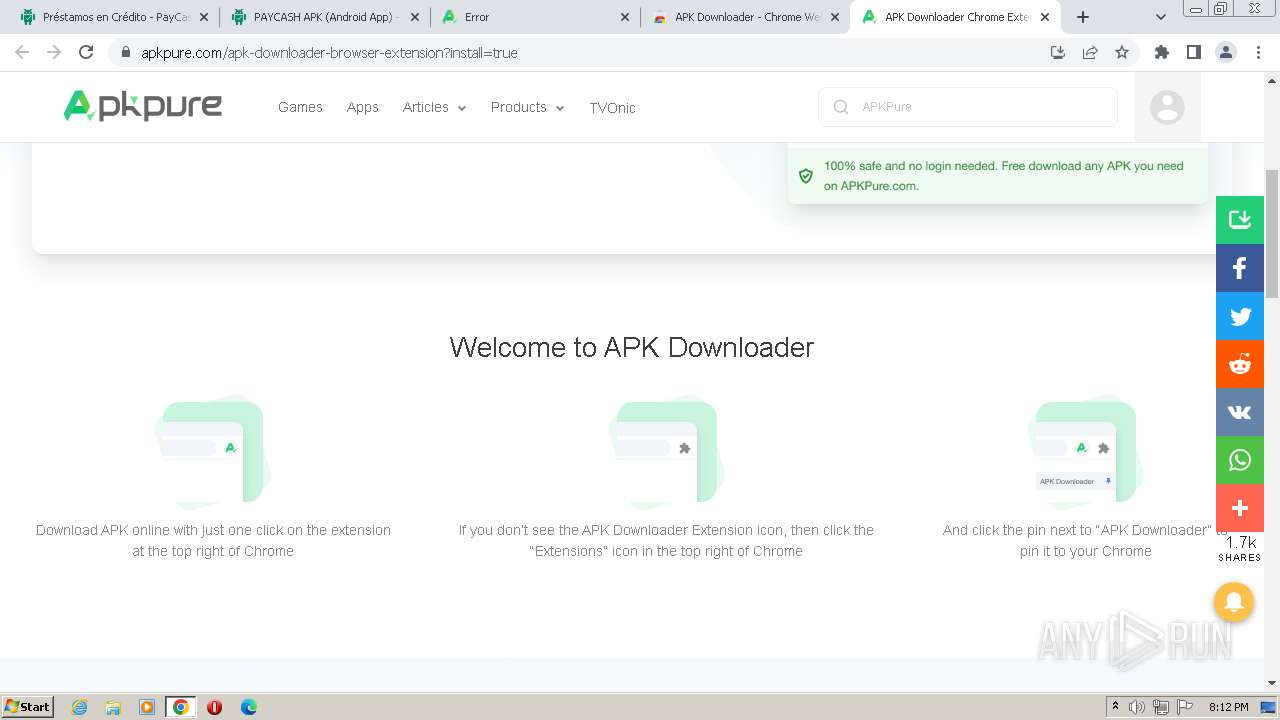Image resolution: width=1280 pixels, height=720 pixels.
Task: Open the user profile avatar icon
Action: tap(1167, 107)
